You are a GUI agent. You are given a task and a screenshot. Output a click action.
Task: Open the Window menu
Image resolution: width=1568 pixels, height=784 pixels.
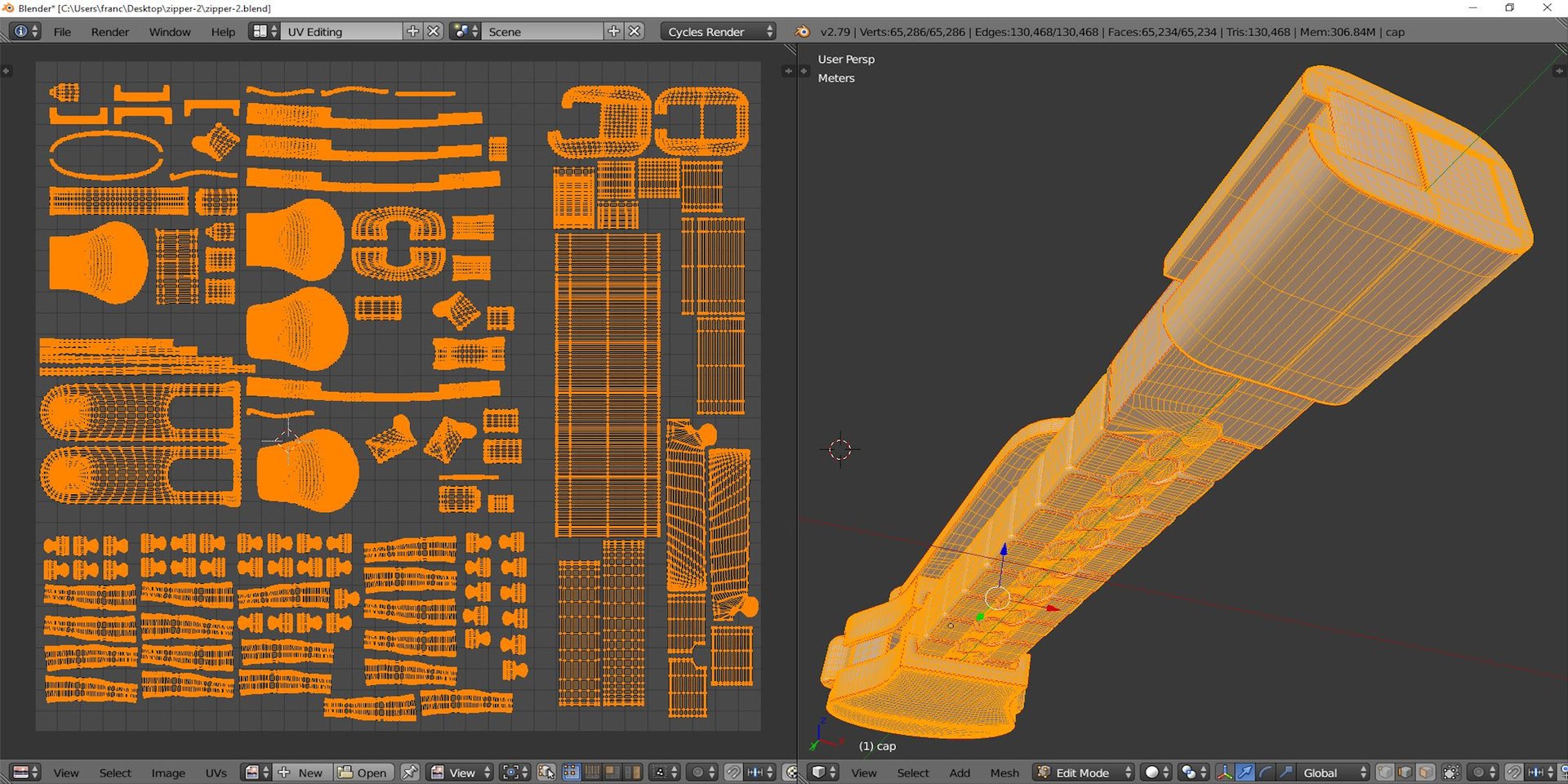[170, 32]
